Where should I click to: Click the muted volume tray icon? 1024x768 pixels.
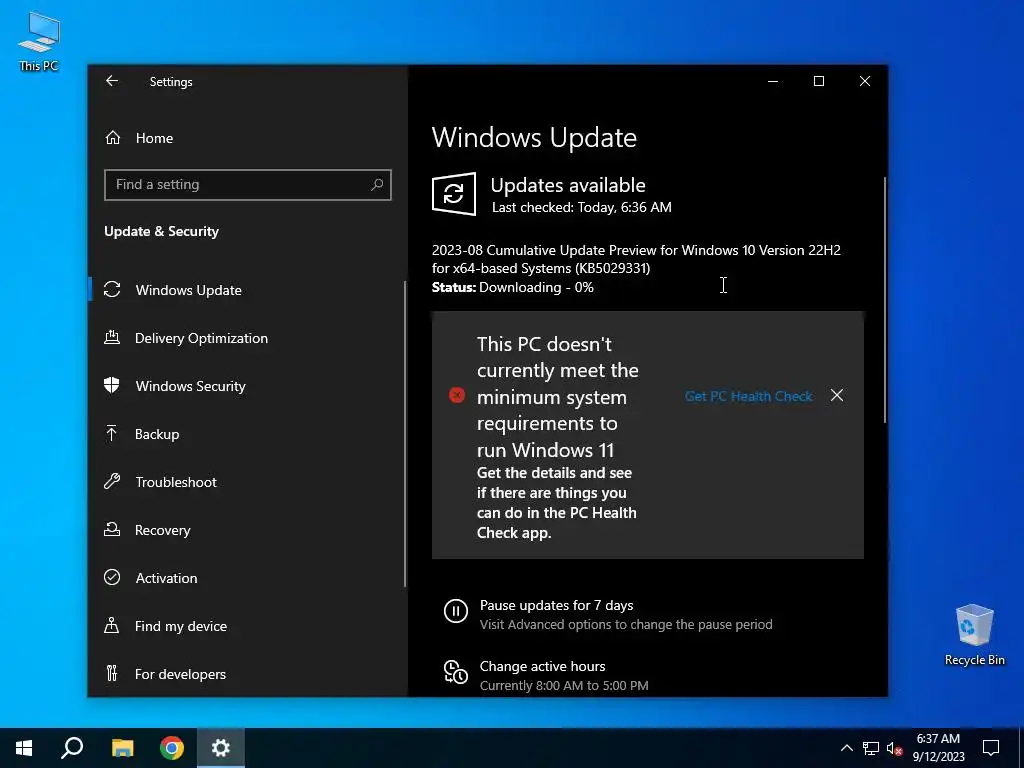(x=895, y=748)
